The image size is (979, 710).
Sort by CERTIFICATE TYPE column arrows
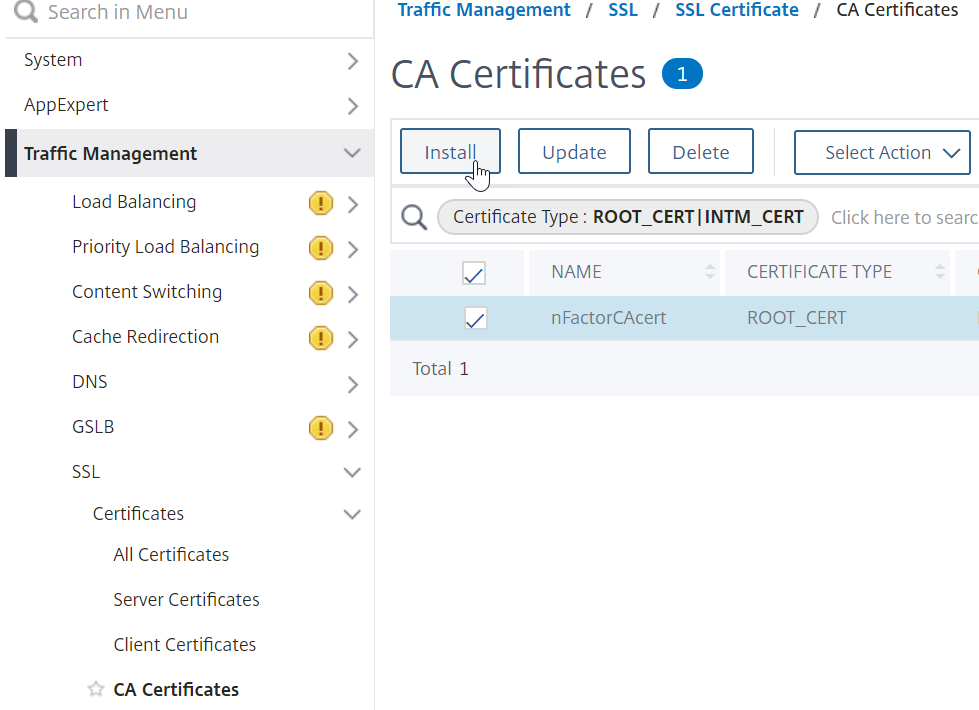tap(940, 271)
